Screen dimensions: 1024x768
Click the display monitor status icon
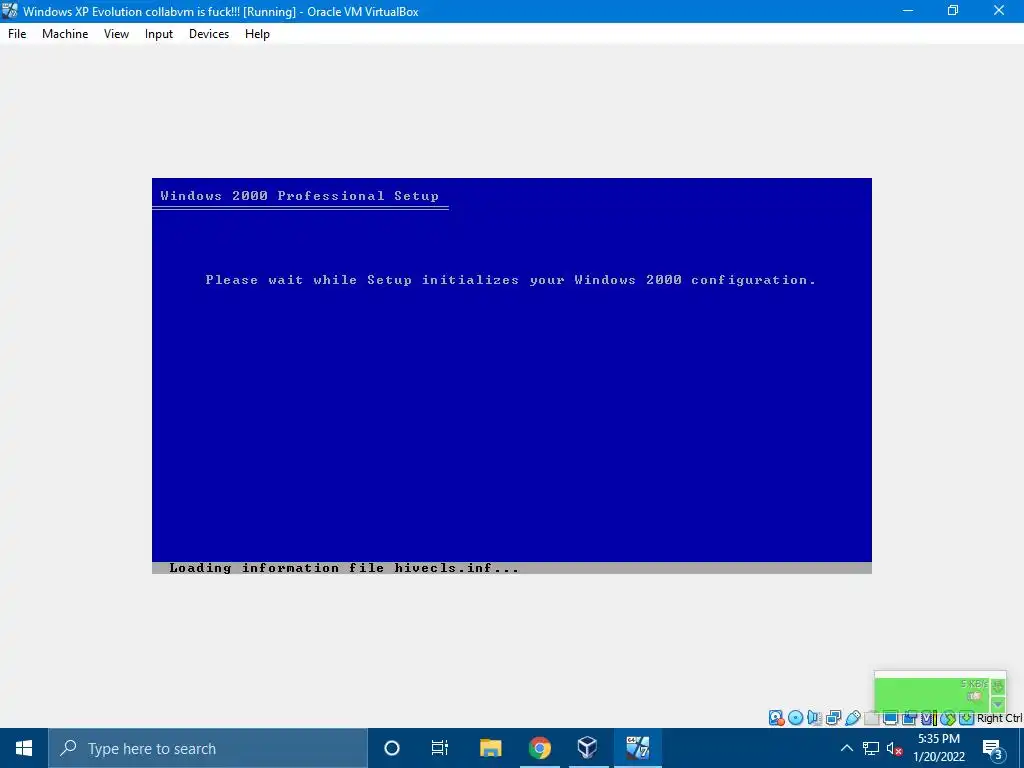coord(890,718)
